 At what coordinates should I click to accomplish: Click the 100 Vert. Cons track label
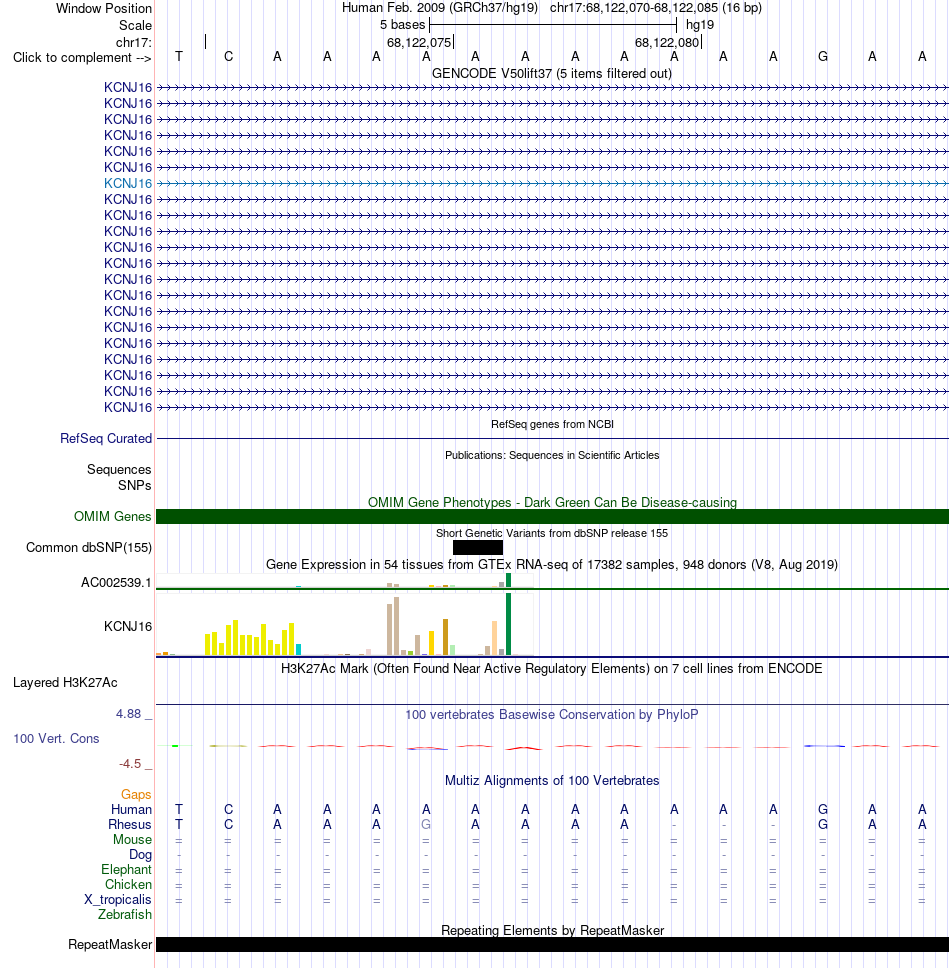[x=56, y=738]
